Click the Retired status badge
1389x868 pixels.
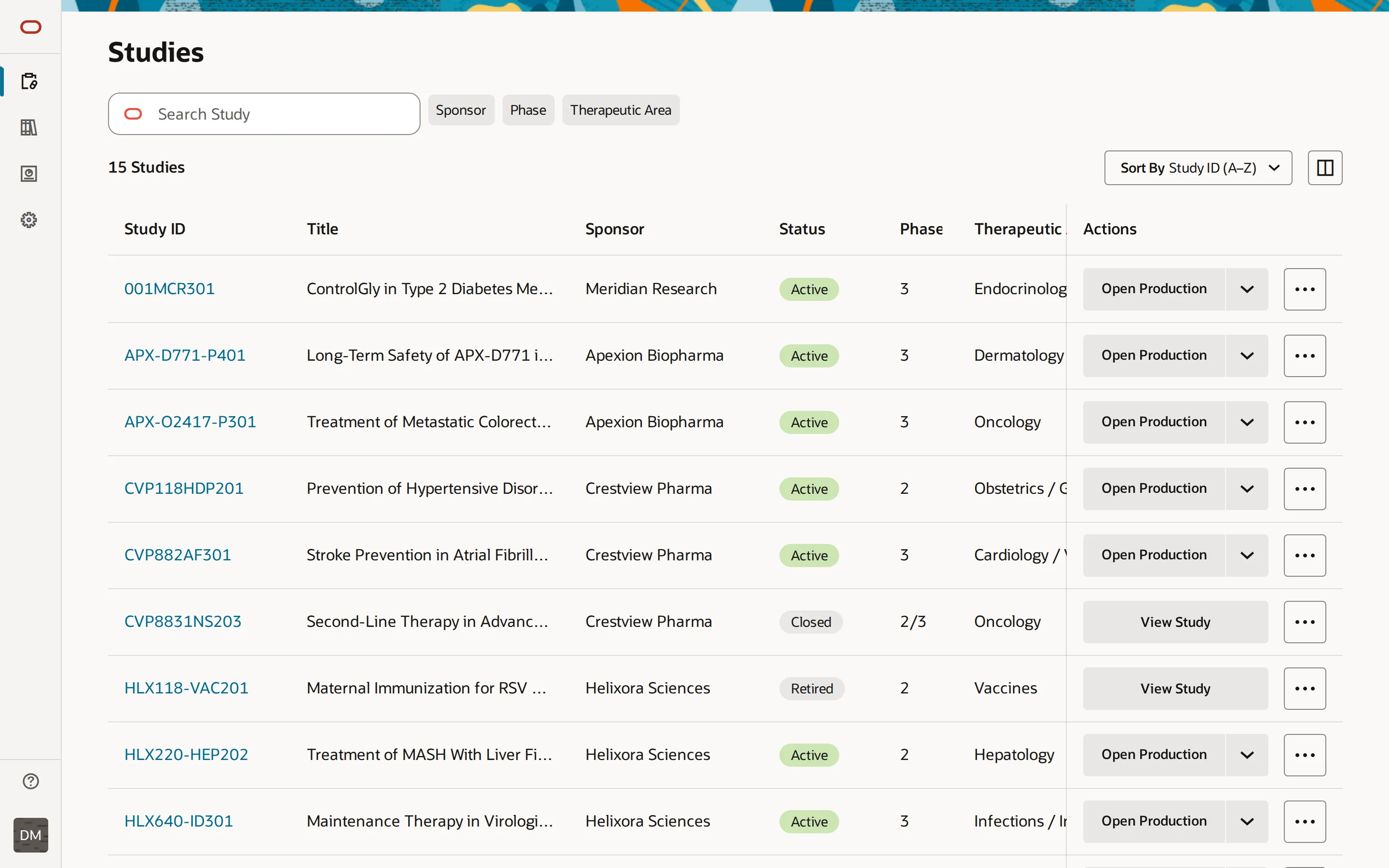(x=812, y=689)
